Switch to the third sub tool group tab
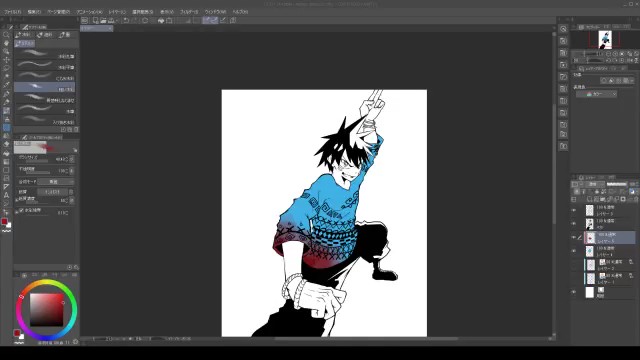 [x=64, y=35]
